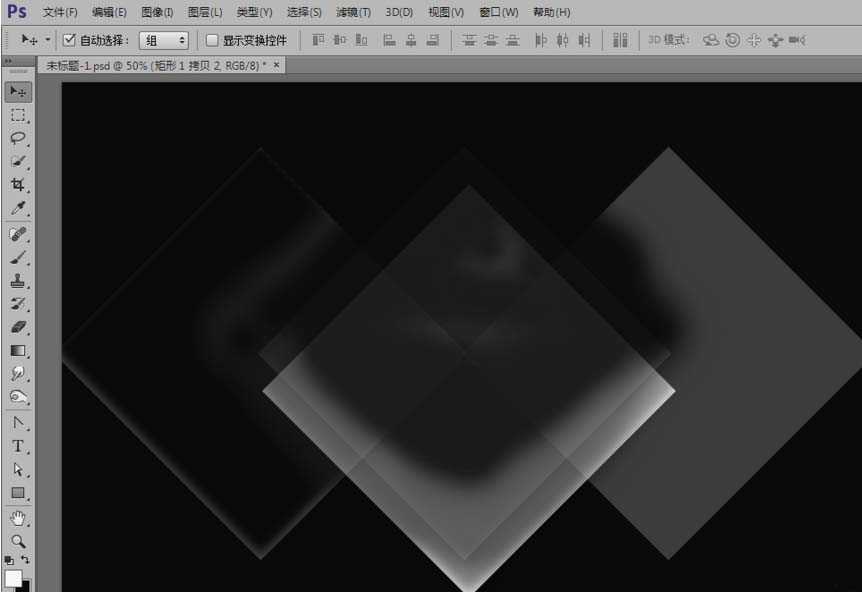Open the 帮助(H) menu
This screenshot has width=862, height=592.
click(x=551, y=12)
